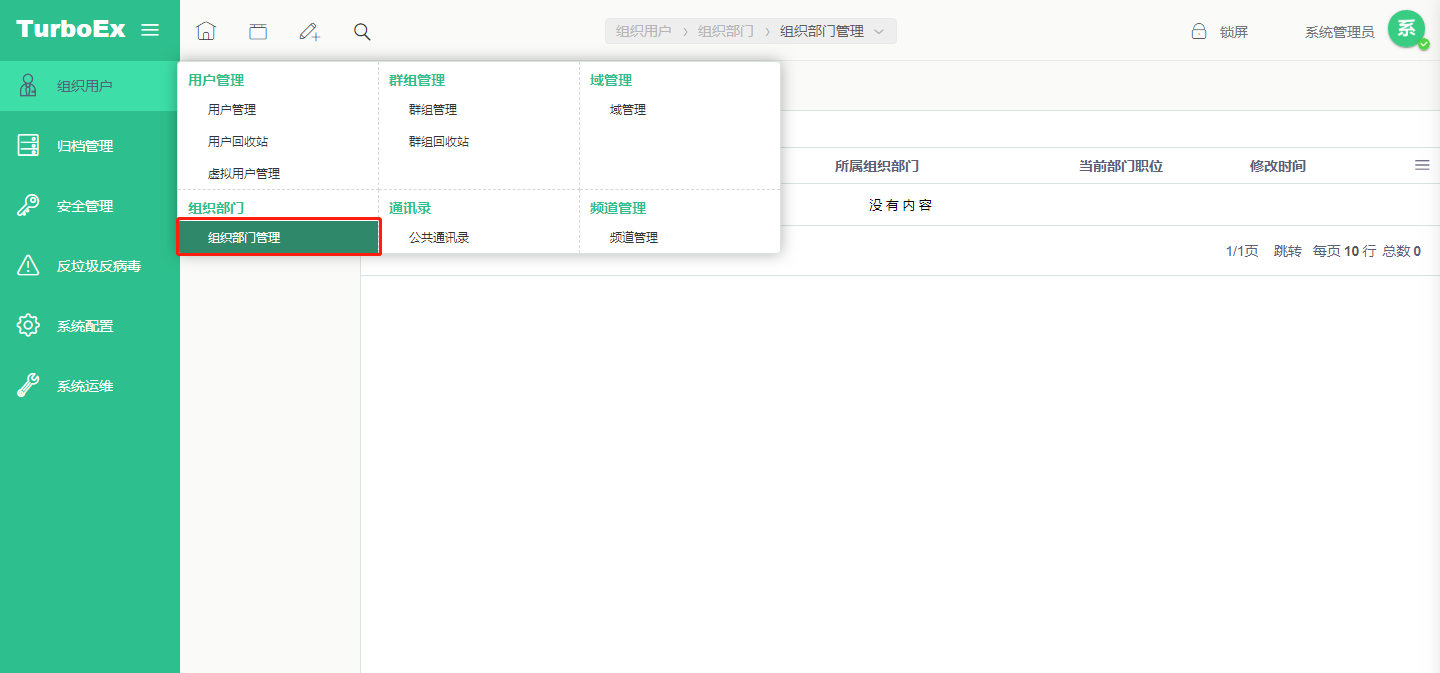Image resolution: width=1440 pixels, height=673 pixels.
Task: Open 系统运维 in the sidebar
Action: coord(85,386)
